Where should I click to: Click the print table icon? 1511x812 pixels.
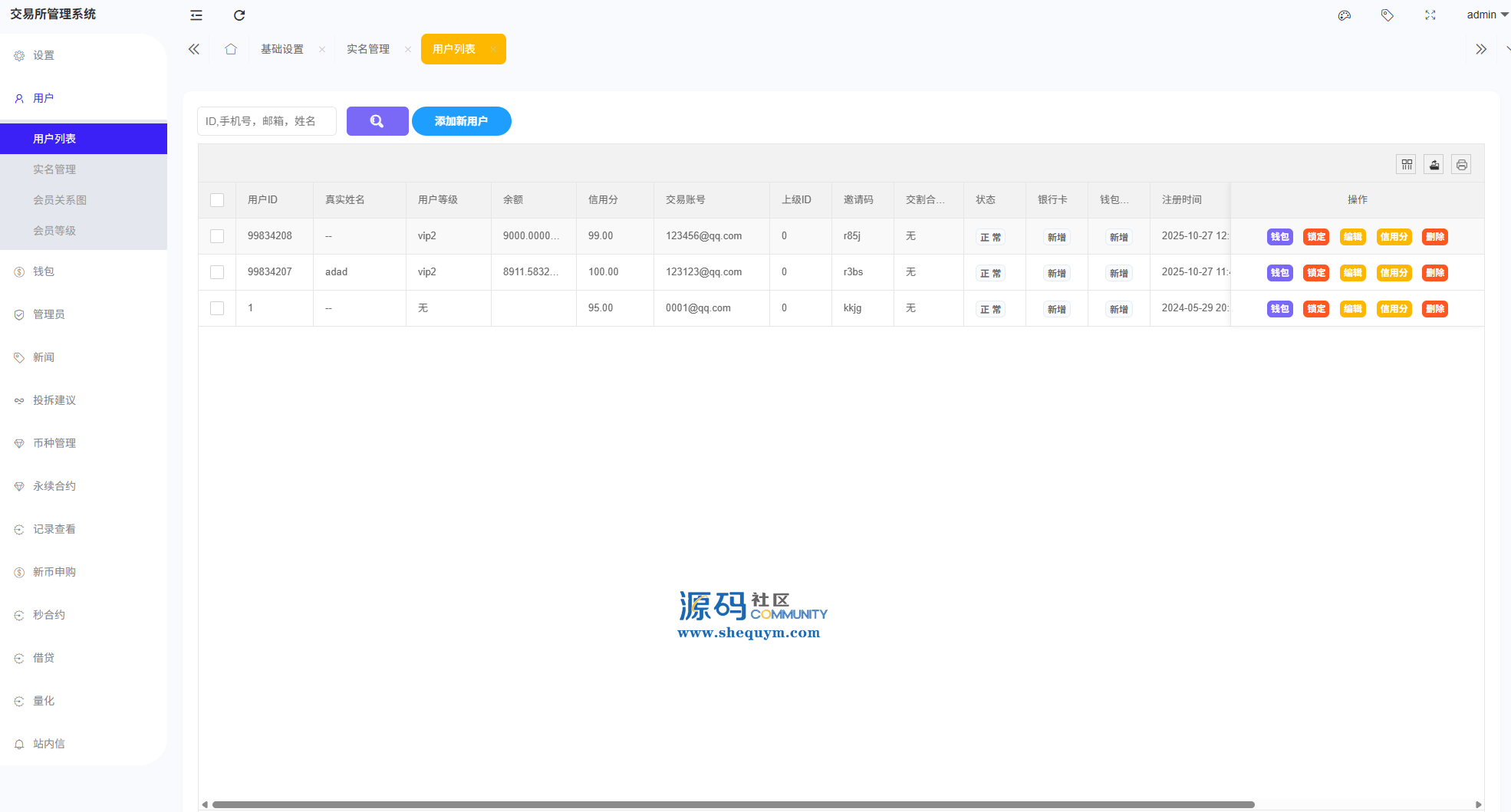pyautogui.click(x=1461, y=165)
